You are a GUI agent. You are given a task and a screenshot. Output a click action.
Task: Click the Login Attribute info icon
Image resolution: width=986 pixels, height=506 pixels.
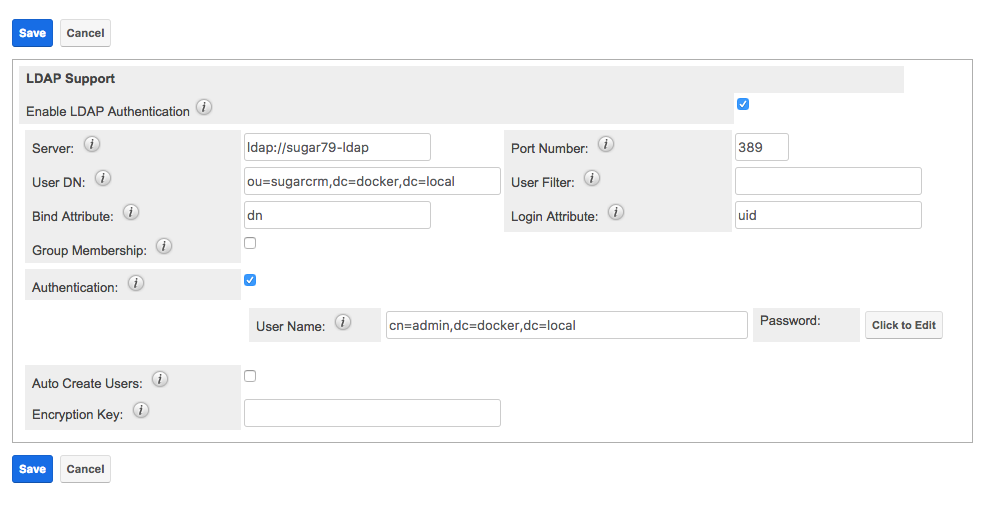616,212
